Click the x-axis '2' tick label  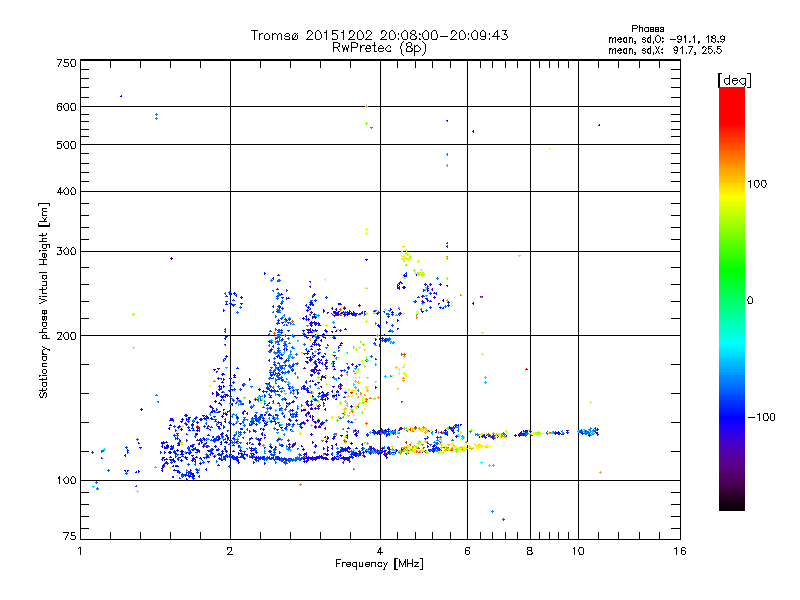(230, 552)
